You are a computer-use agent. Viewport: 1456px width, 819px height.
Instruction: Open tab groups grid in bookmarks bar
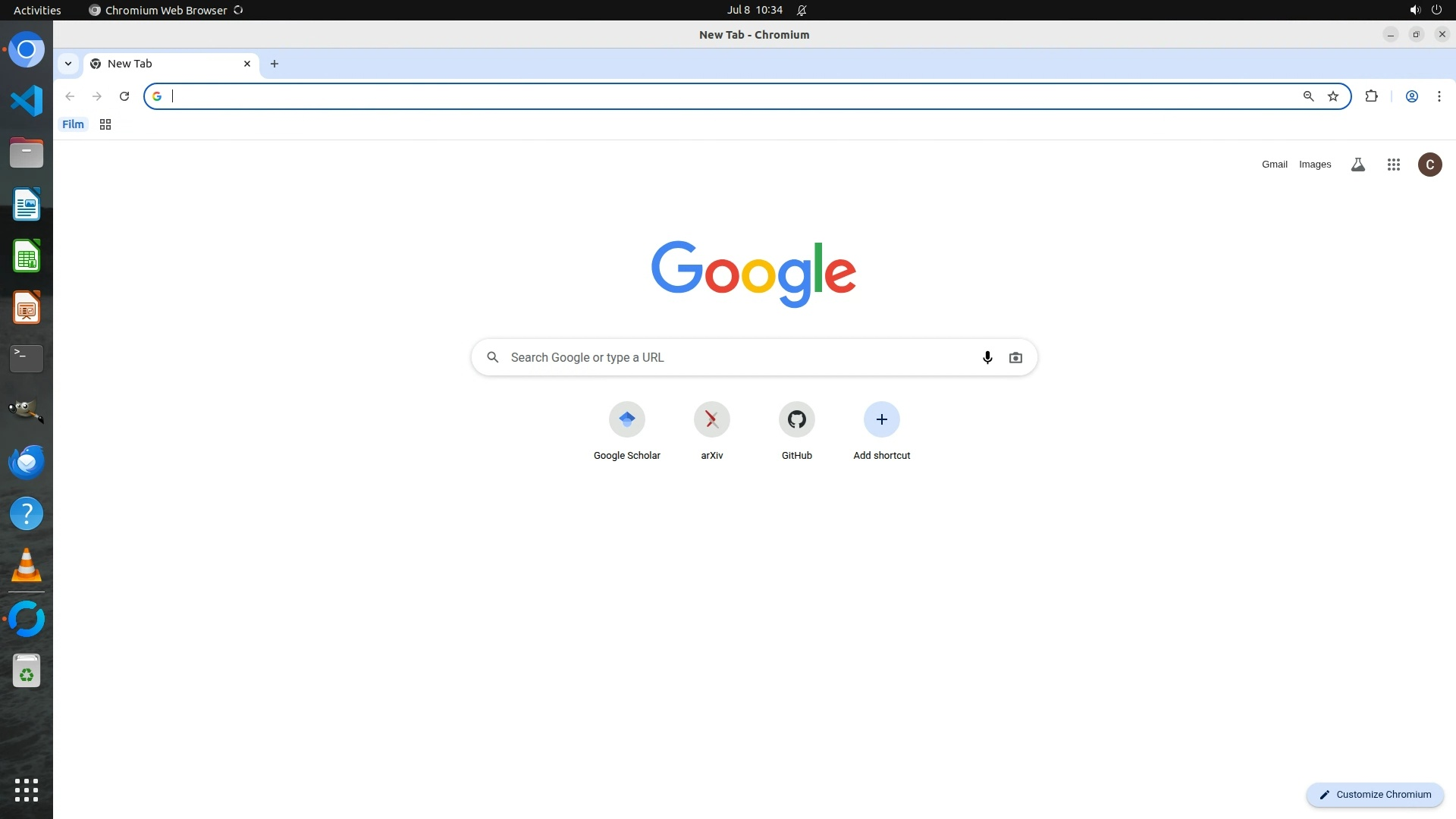pyautogui.click(x=105, y=124)
